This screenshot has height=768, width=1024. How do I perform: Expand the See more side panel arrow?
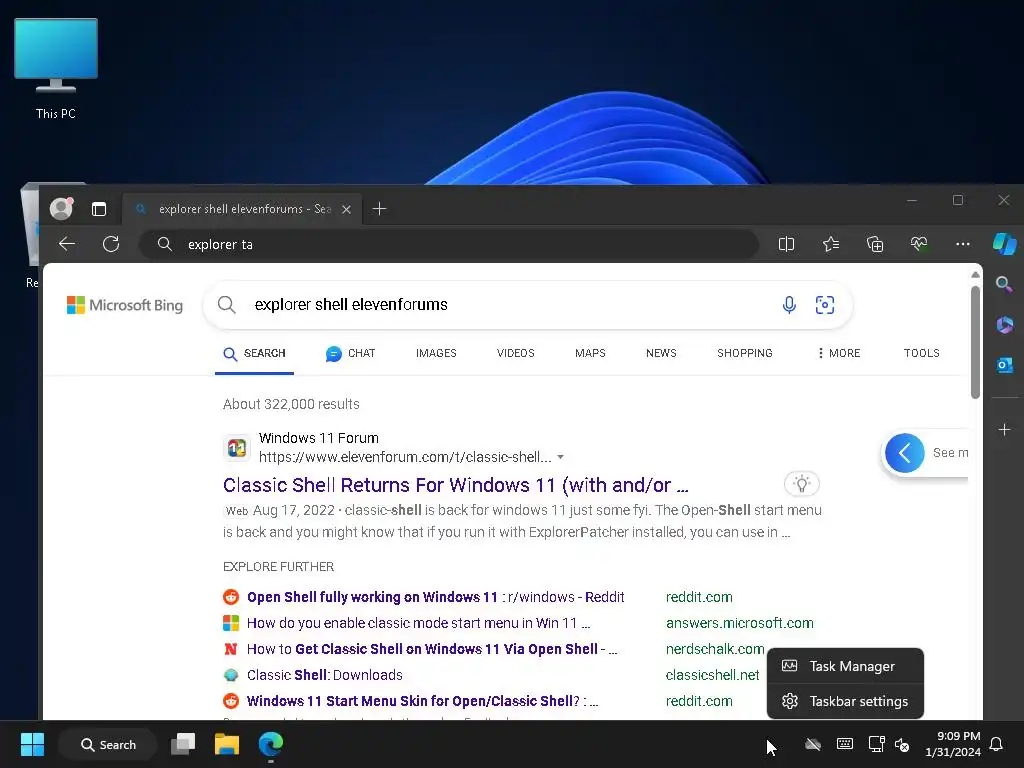[904, 453]
